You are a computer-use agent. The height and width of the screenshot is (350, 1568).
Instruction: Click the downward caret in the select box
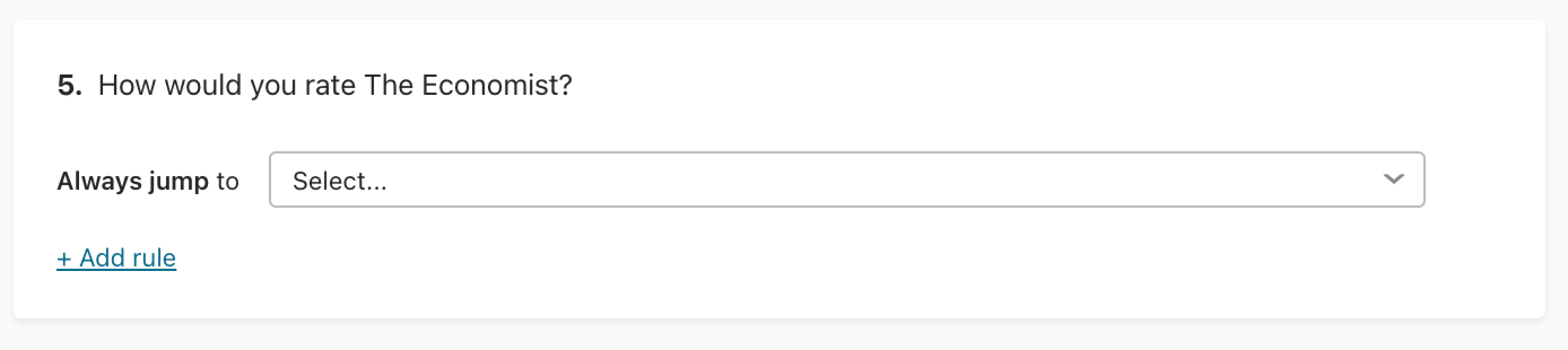1393,179
